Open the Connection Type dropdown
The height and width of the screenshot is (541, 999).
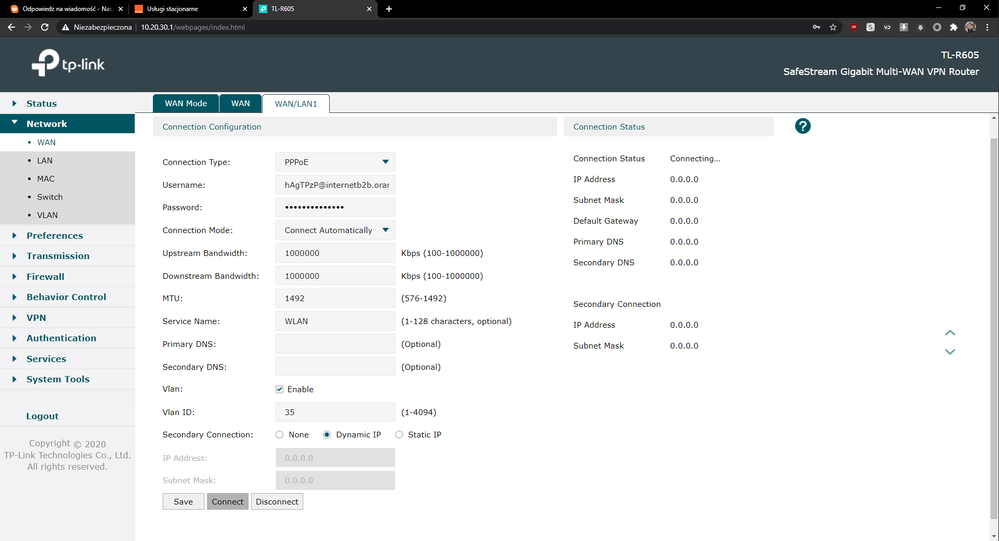tap(335, 162)
